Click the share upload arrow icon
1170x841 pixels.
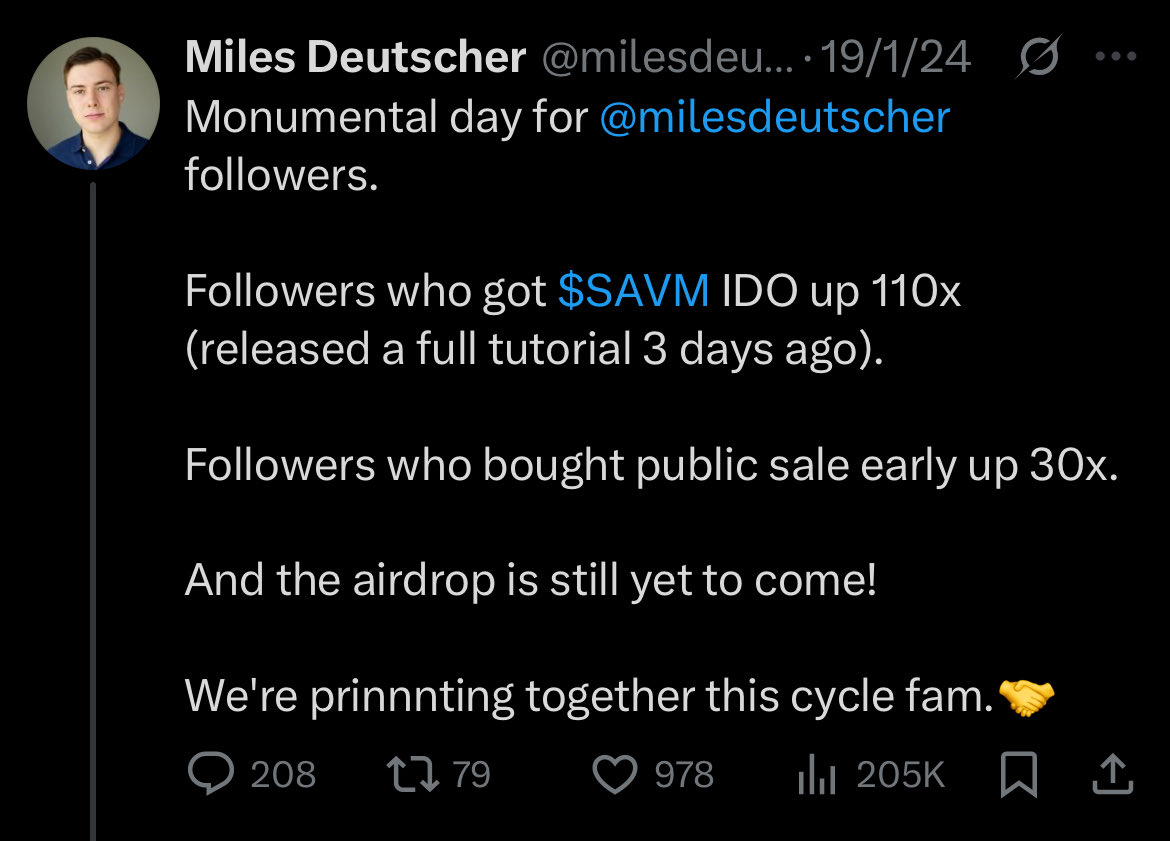pos(1115,775)
